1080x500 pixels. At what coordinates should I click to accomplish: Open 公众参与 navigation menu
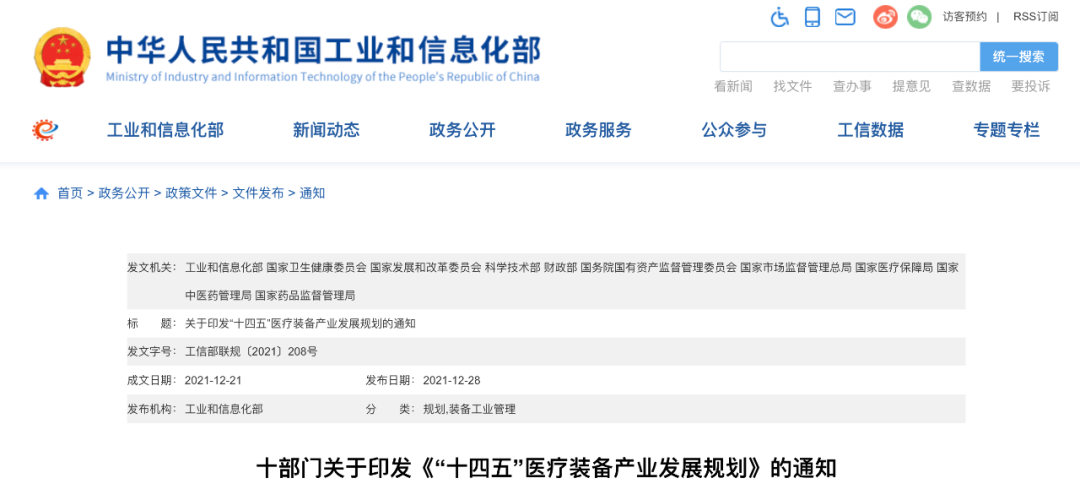tap(734, 129)
